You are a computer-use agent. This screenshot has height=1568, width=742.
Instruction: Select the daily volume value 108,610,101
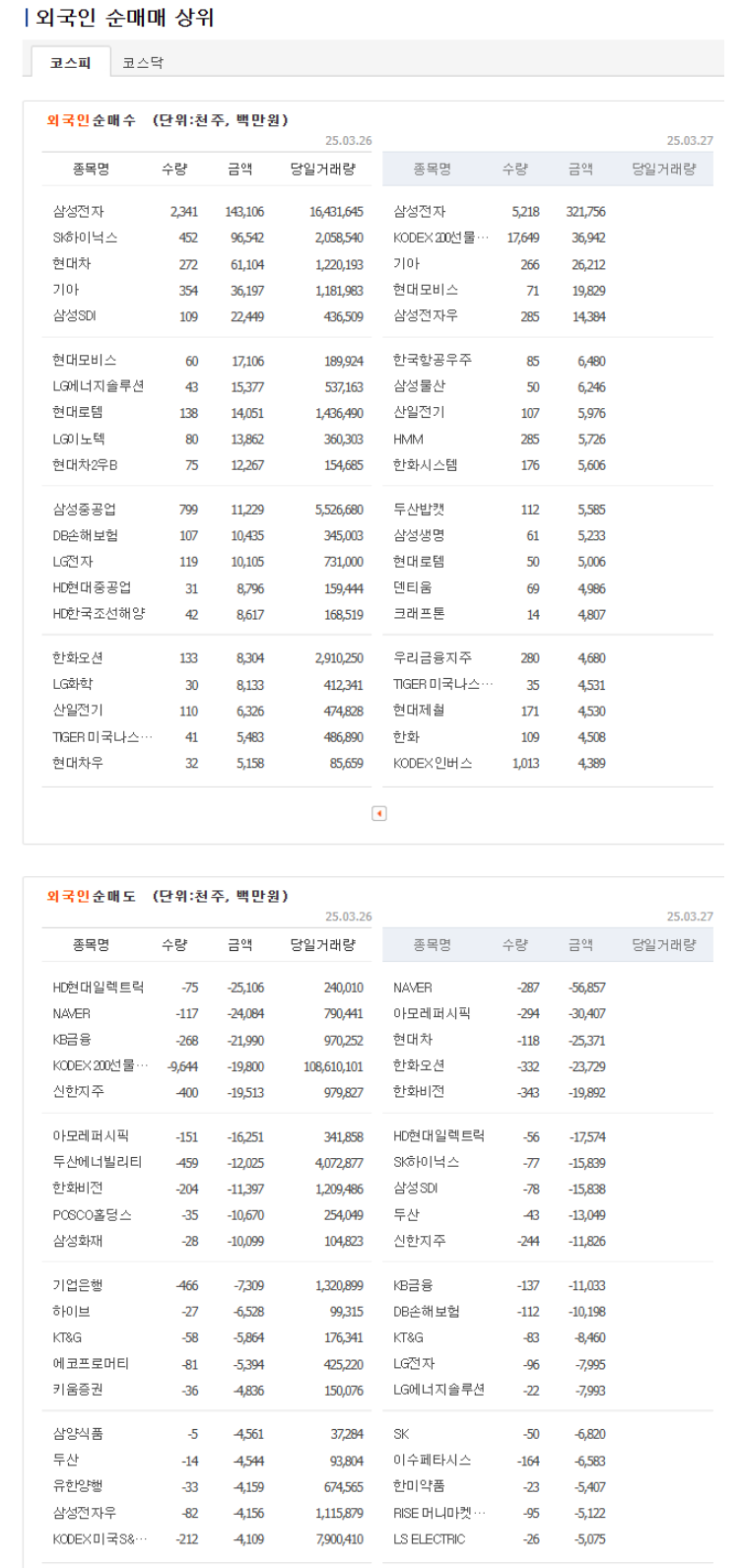[333, 1065]
